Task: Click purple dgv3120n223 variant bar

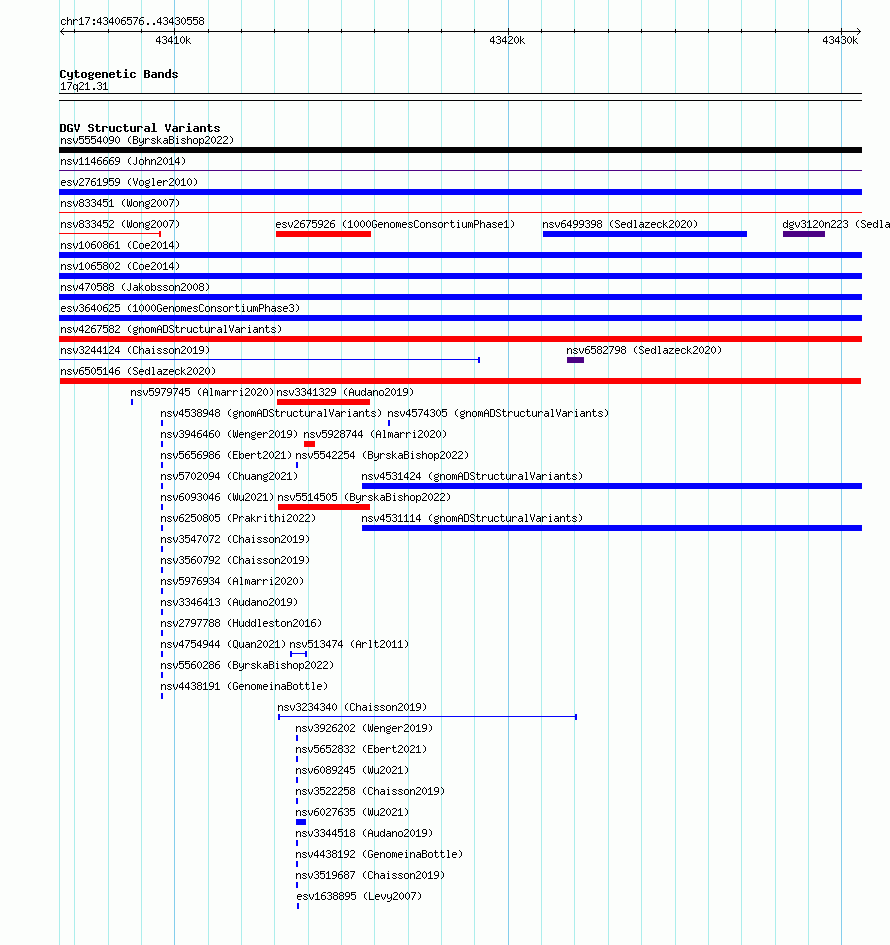Action: click(x=804, y=234)
